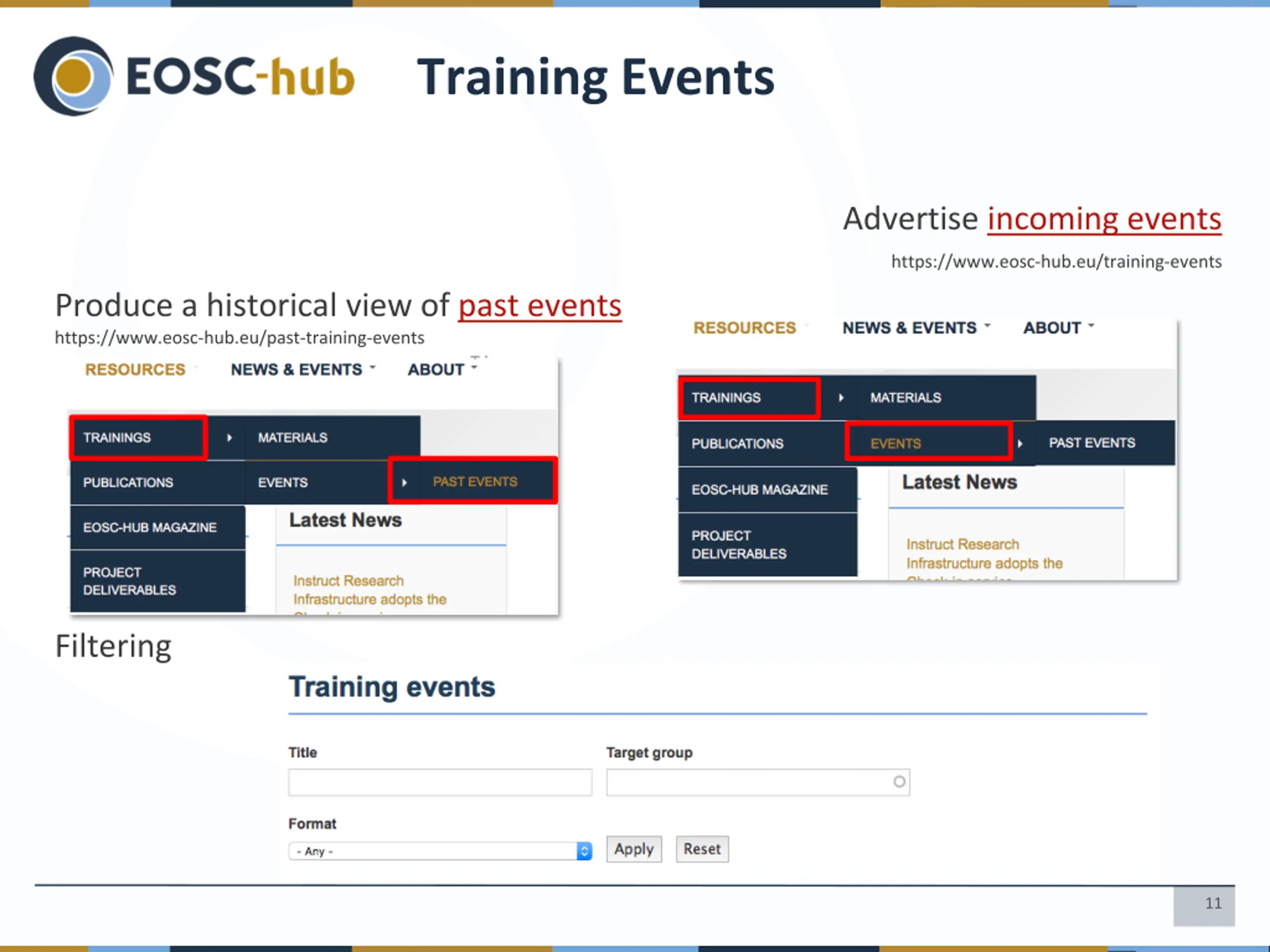Open the 'past events' hyperlink
The image size is (1270, 952).
[540, 305]
